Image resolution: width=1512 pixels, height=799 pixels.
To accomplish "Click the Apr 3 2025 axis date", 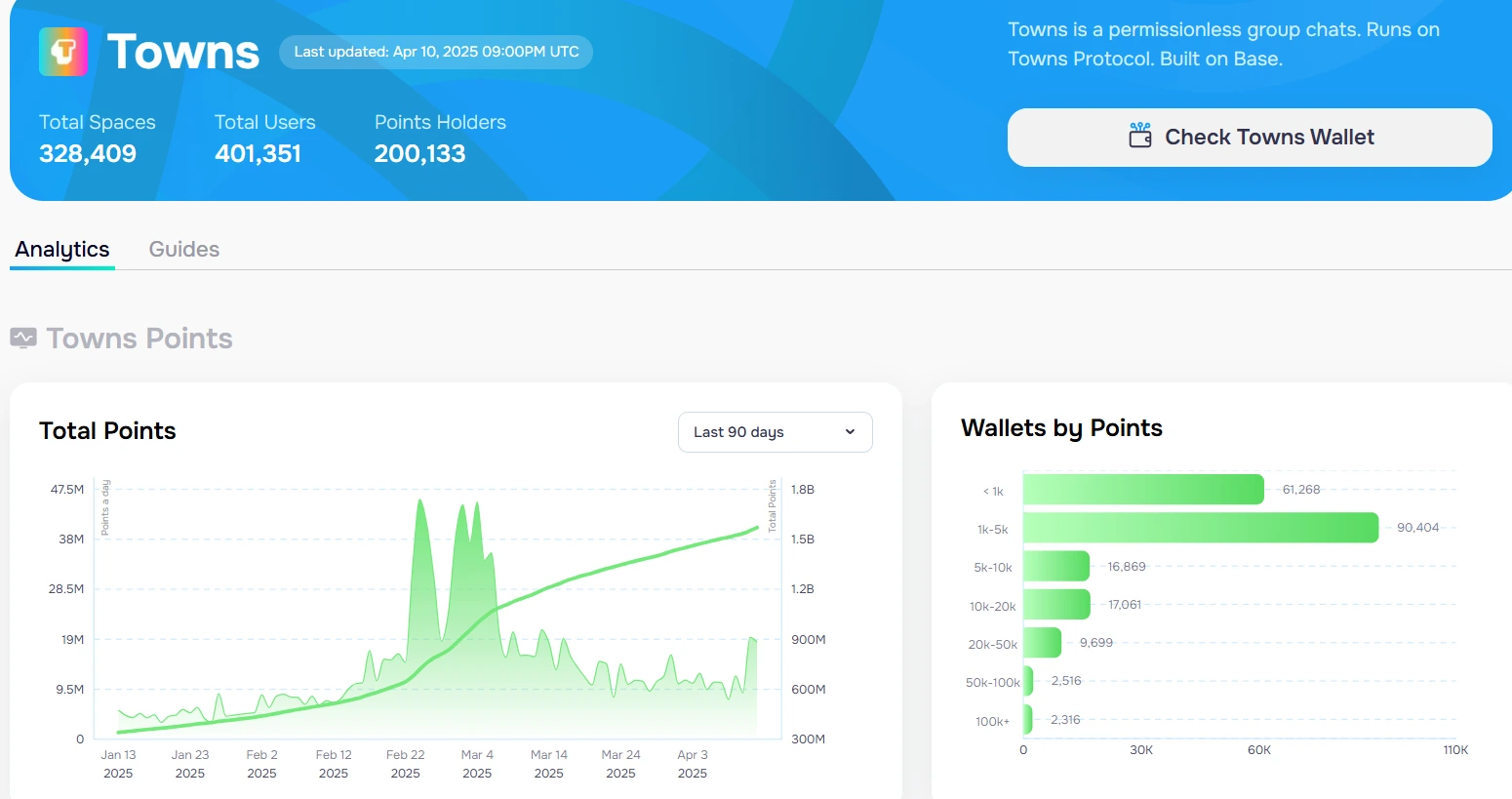I will tap(693, 764).
